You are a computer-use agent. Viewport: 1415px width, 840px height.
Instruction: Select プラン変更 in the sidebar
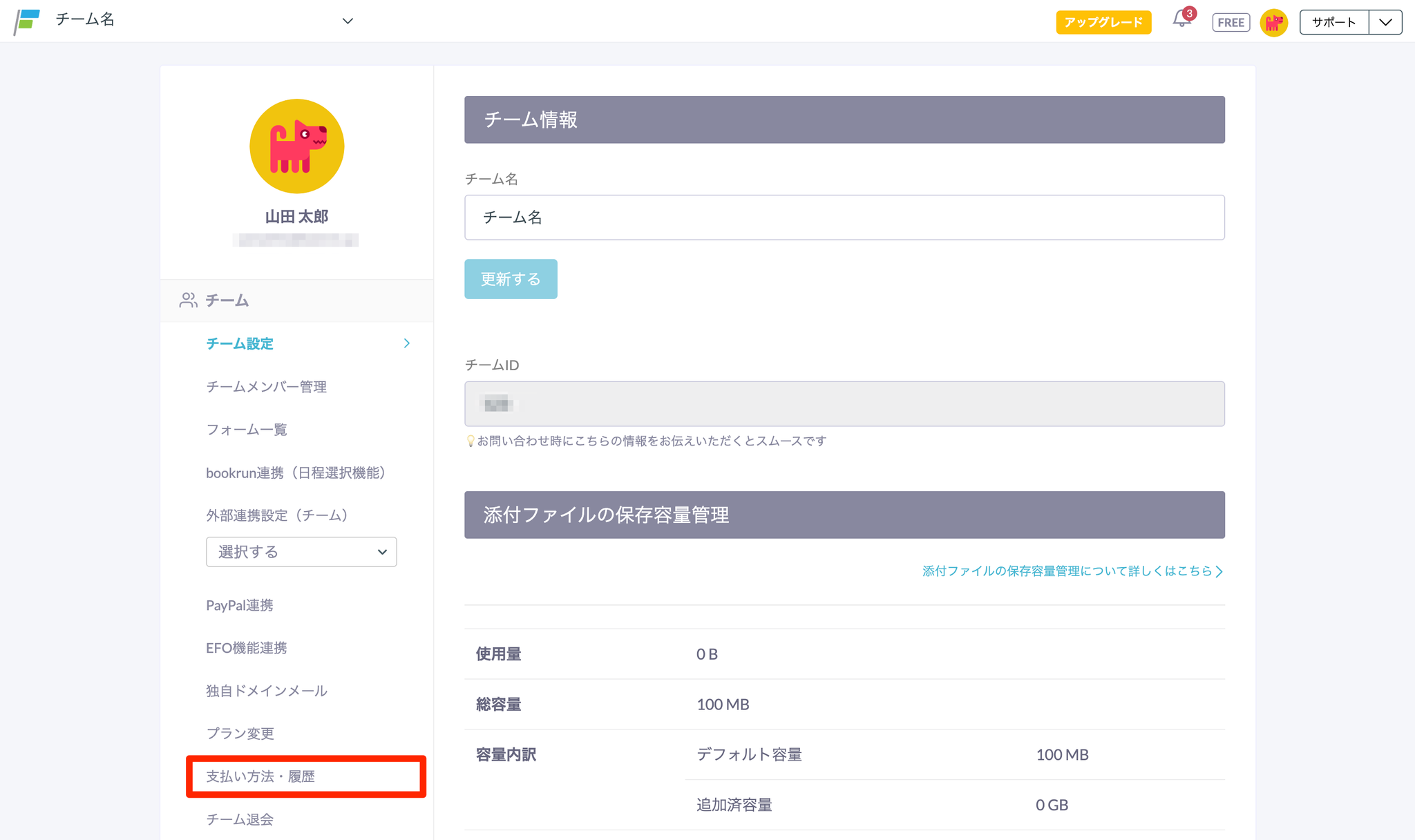[240, 734]
